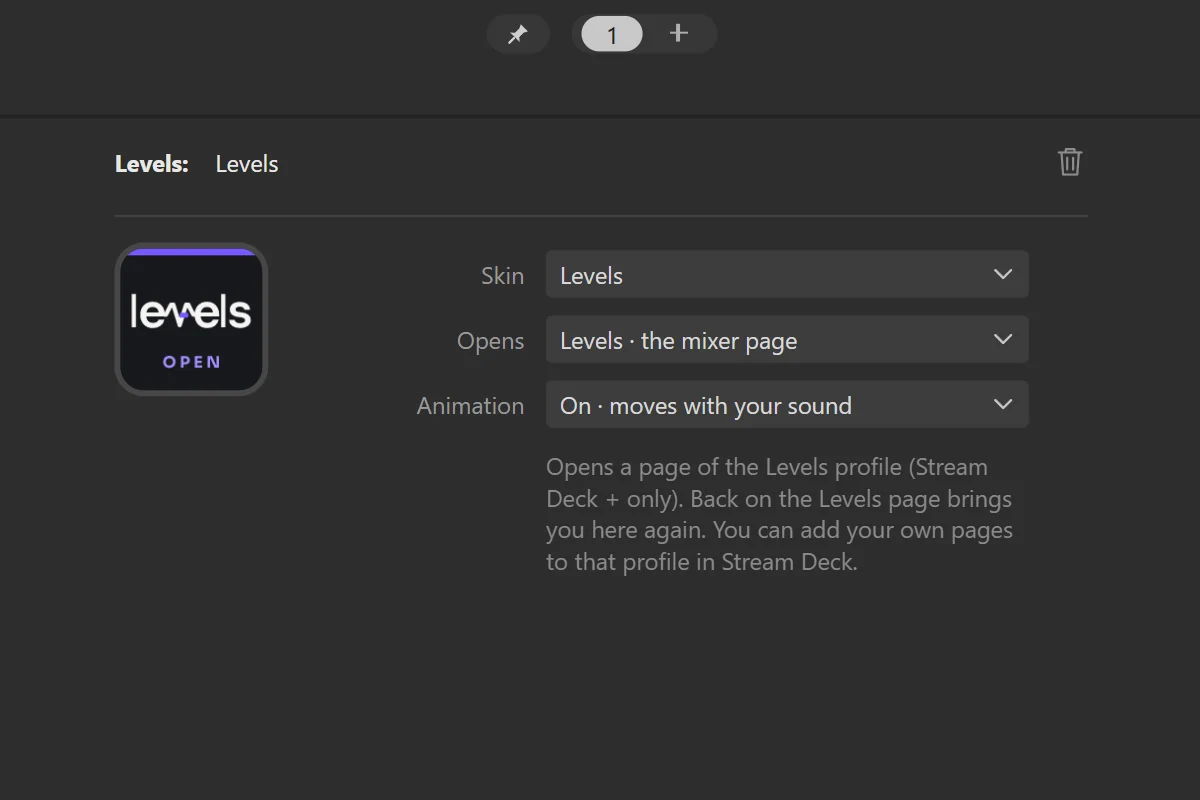
Task: Open the Skin dropdown
Action: click(x=787, y=275)
